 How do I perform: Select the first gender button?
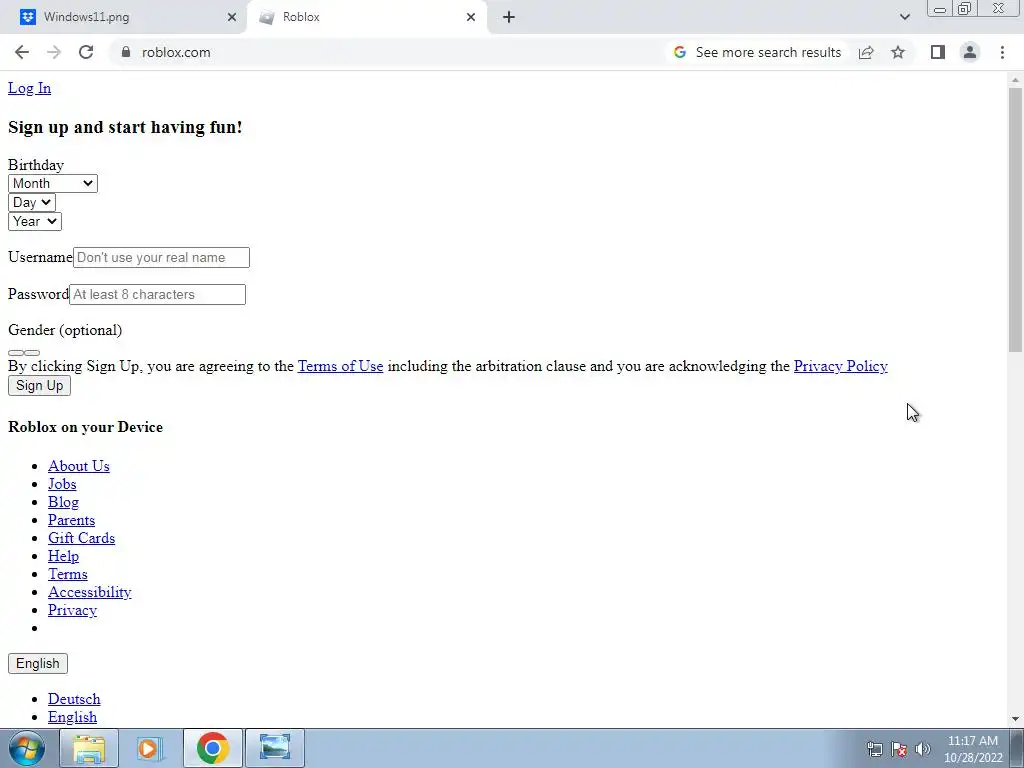point(16,353)
